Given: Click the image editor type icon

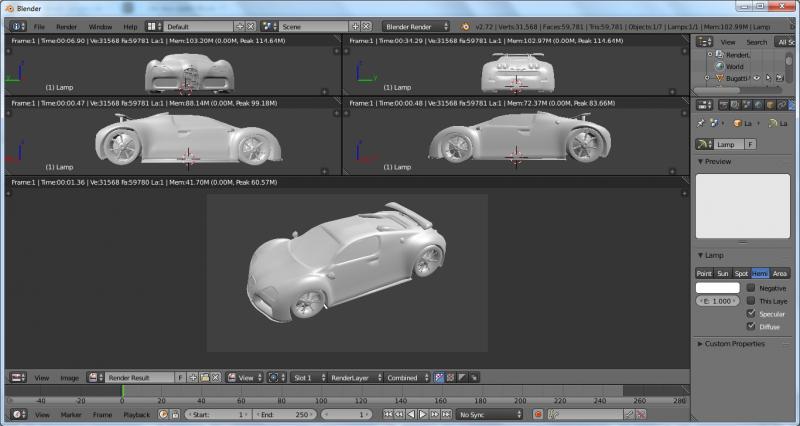Looking at the screenshot, I should [17, 378].
